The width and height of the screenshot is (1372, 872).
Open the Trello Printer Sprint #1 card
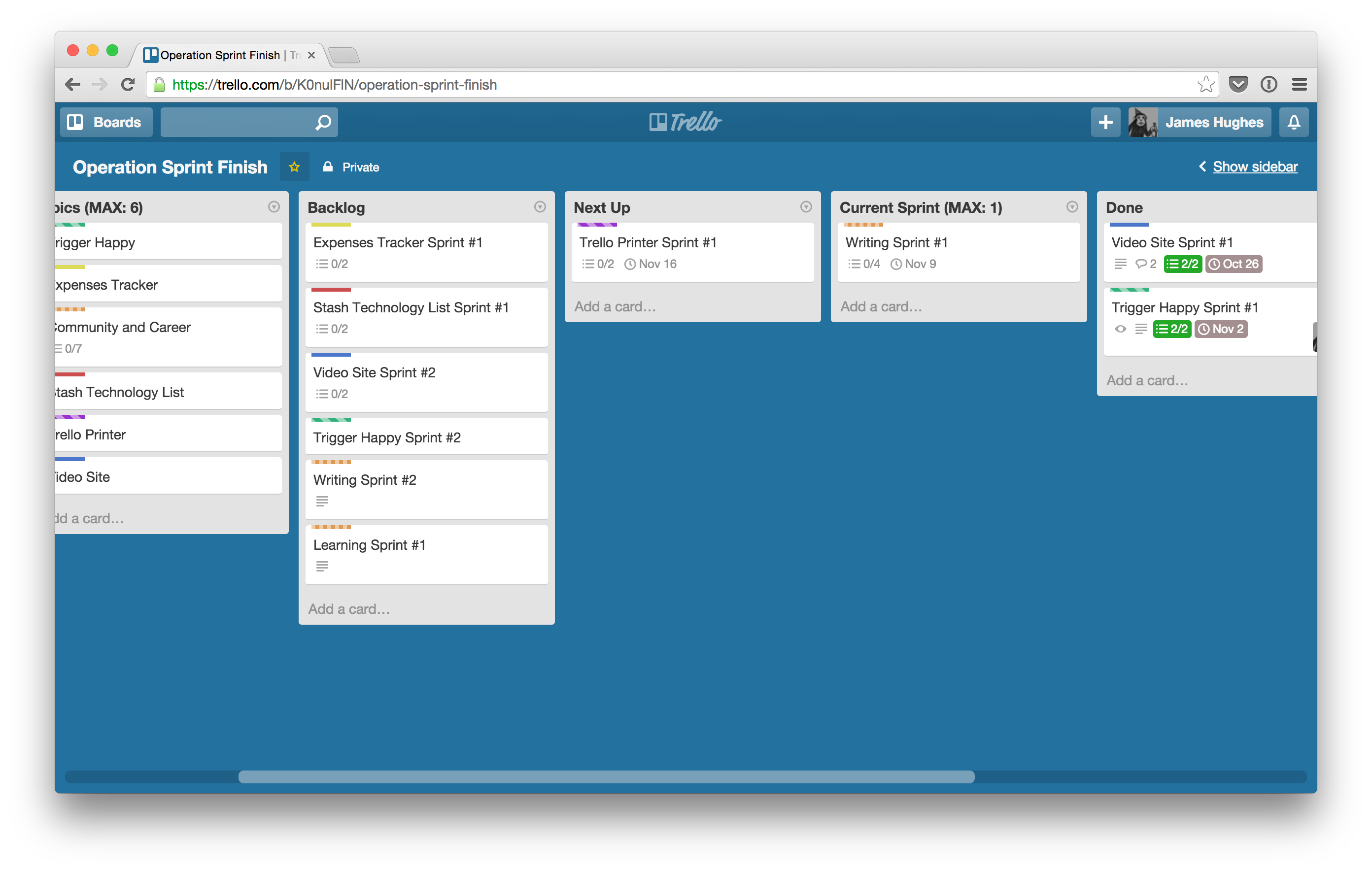[692, 252]
